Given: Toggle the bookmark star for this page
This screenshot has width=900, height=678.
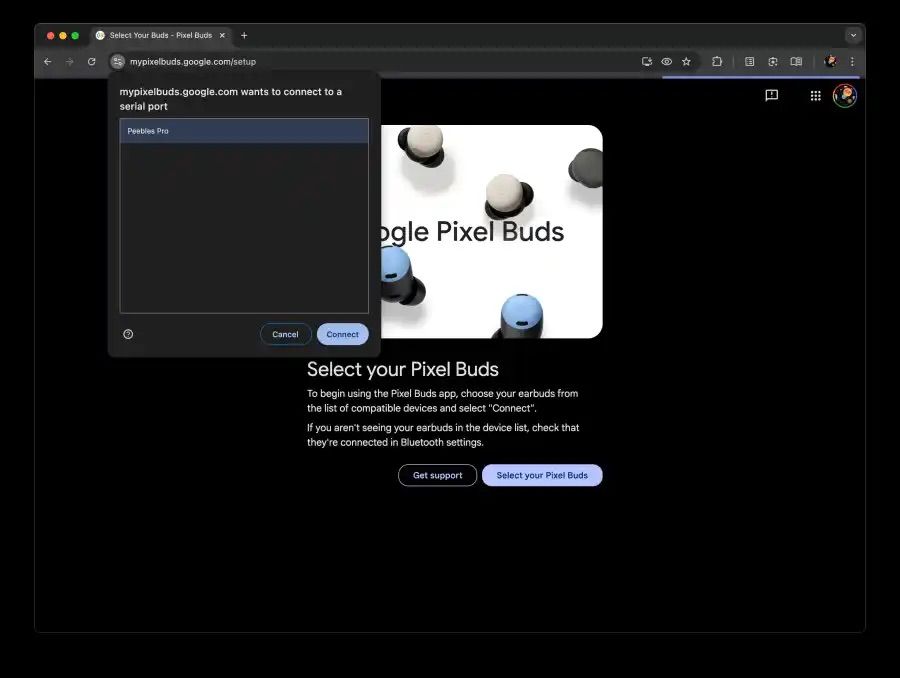Looking at the screenshot, I should (x=686, y=61).
